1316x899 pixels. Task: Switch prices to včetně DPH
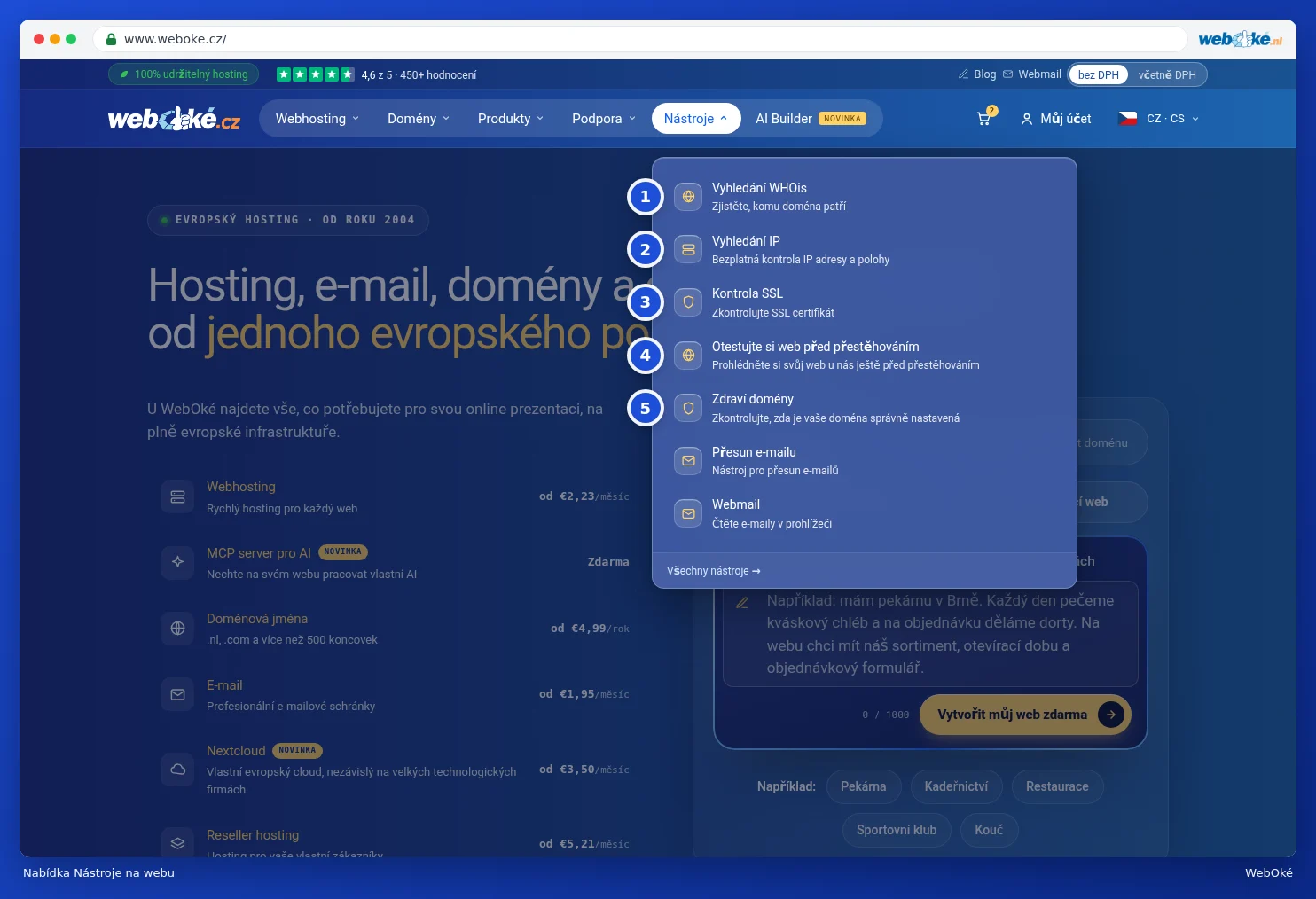click(1167, 74)
